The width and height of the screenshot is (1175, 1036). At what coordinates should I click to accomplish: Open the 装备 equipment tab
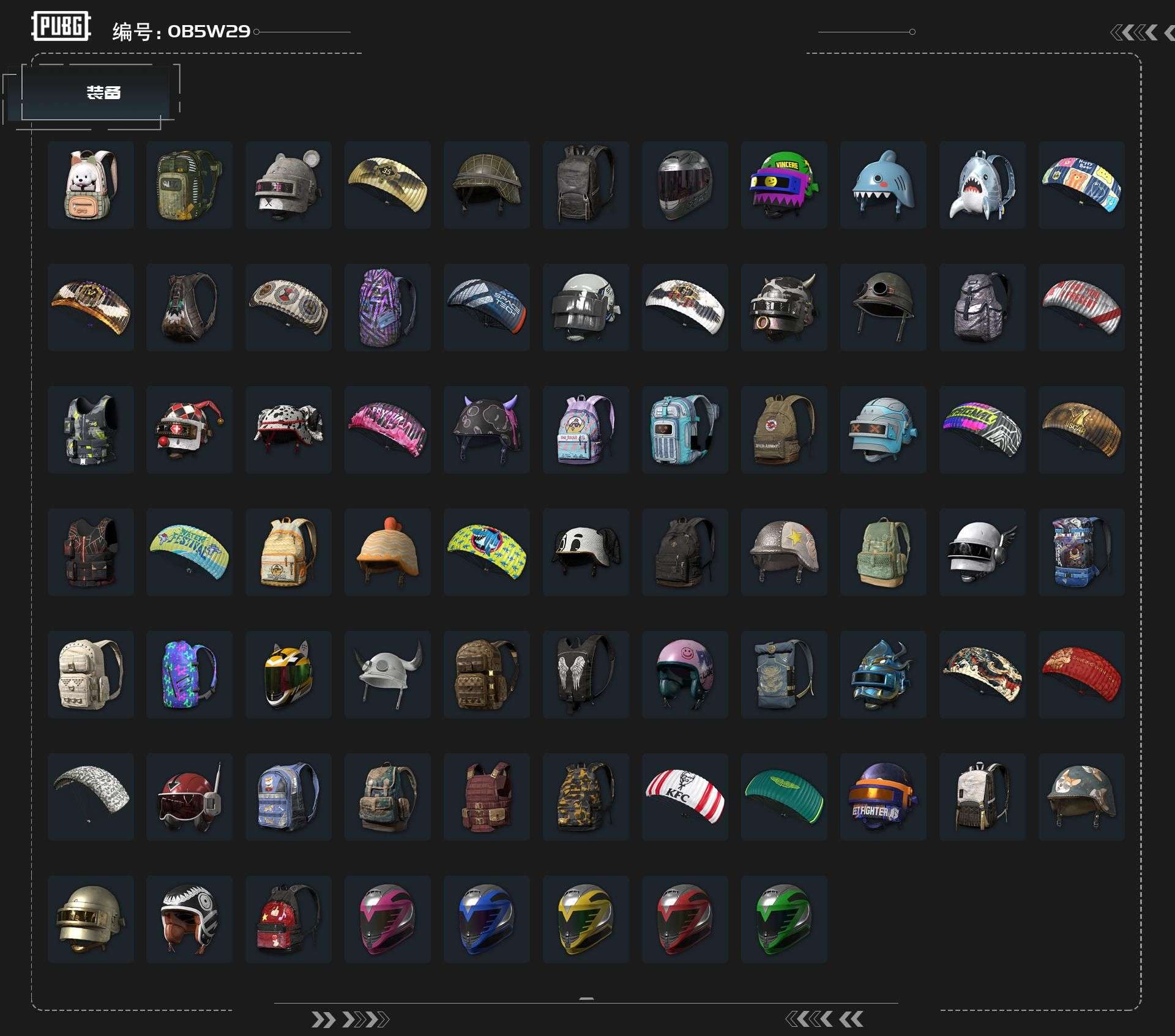click(103, 93)
